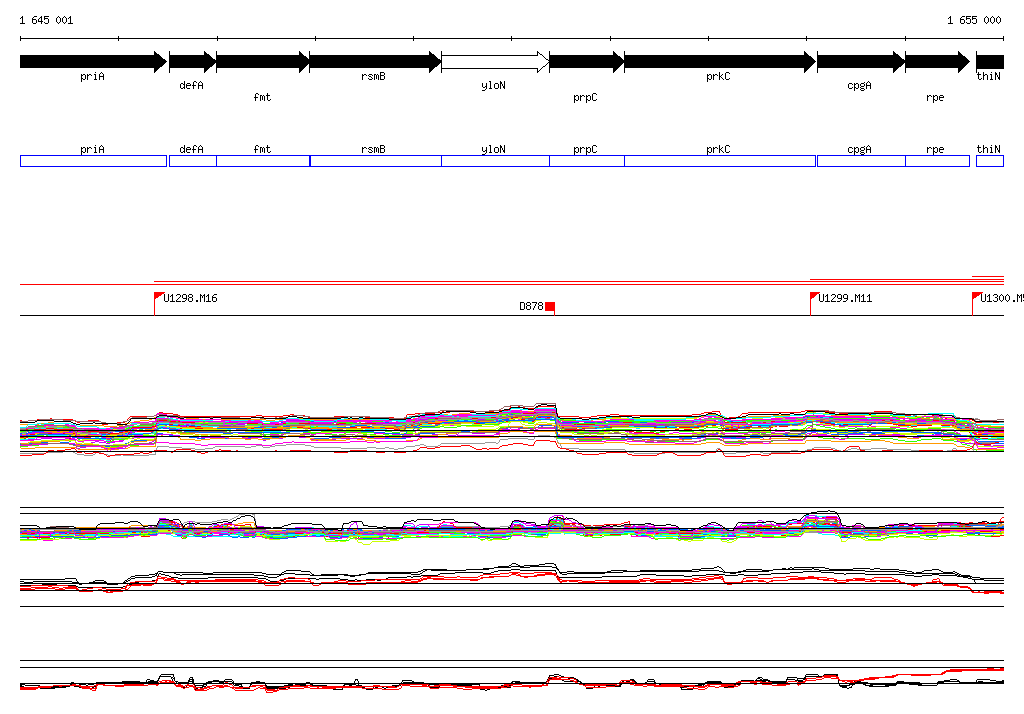
Task: Click the blue fmt annotation box
Action: click(x=263, y=161)
